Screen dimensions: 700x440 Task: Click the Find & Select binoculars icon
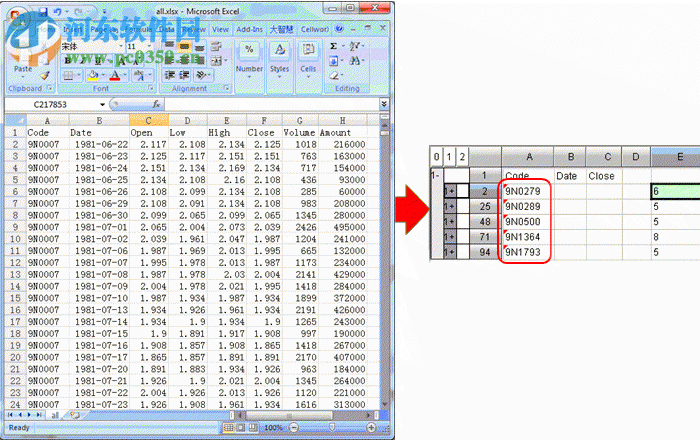click(x=354, y=60)
